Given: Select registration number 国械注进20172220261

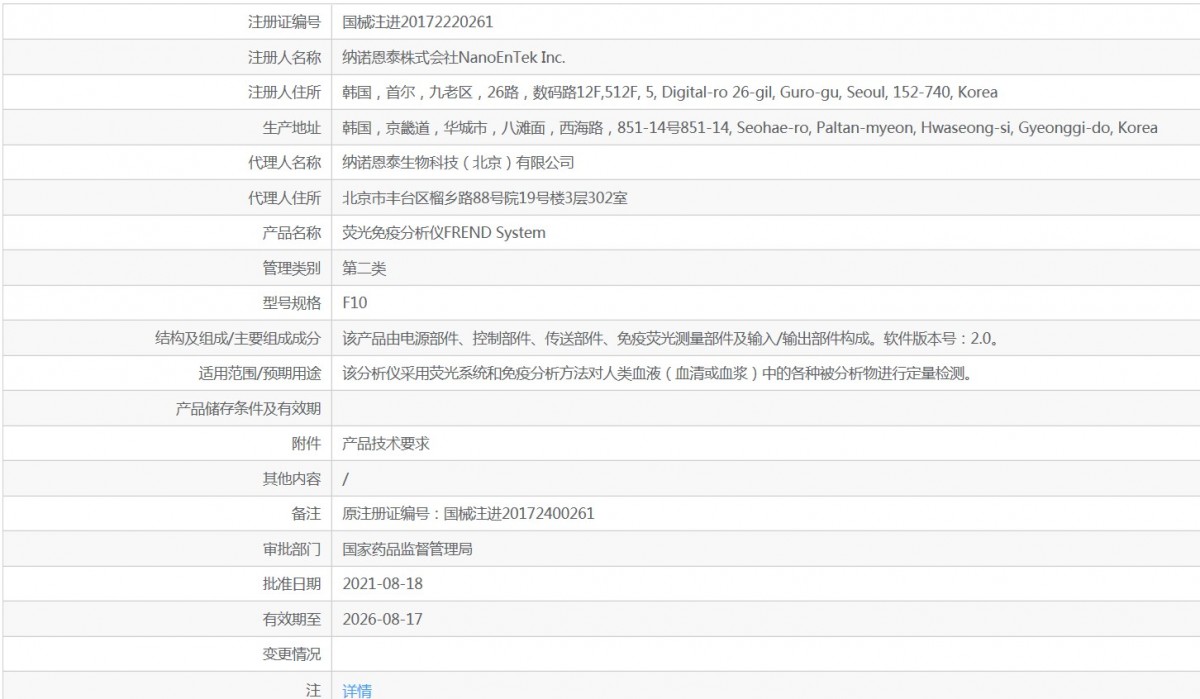Looking at the screenshot, I should (x=417, y=21).
